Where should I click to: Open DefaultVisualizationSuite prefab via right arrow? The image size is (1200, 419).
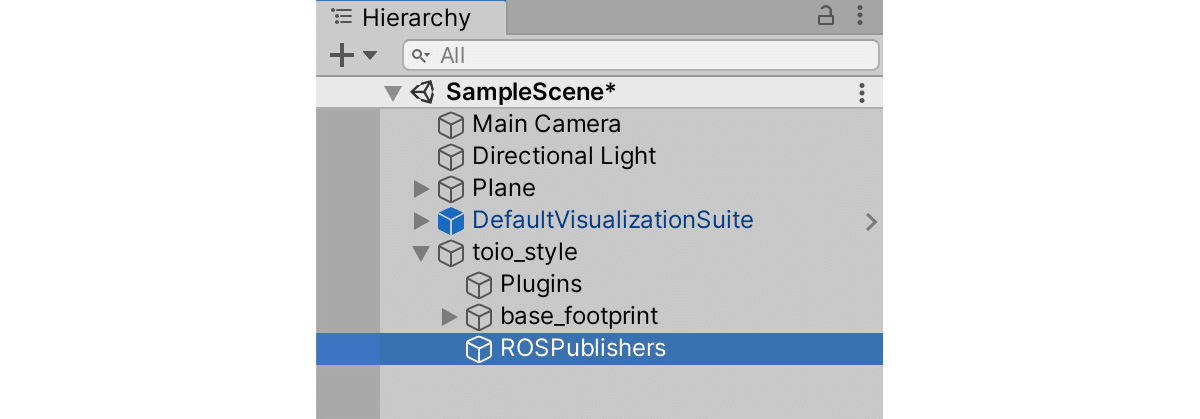[871, 222]
